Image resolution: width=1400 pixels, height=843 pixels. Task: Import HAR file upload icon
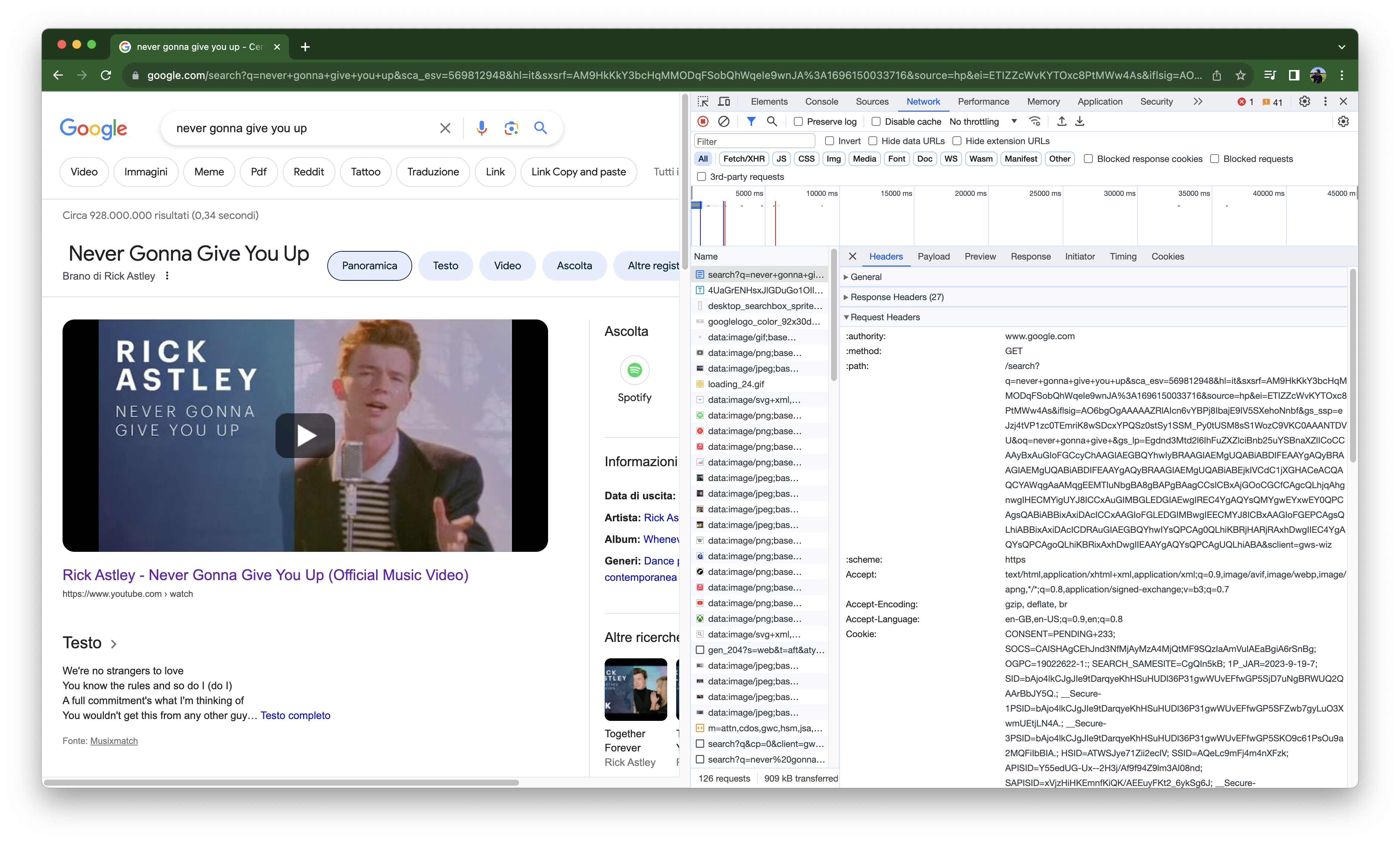coord(1062,121)
